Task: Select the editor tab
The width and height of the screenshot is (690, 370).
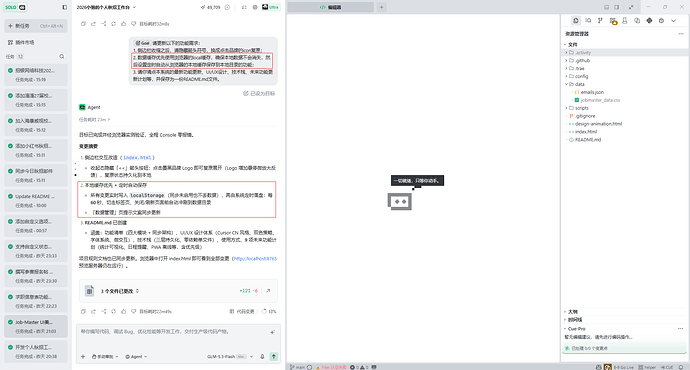Action: 330,7
